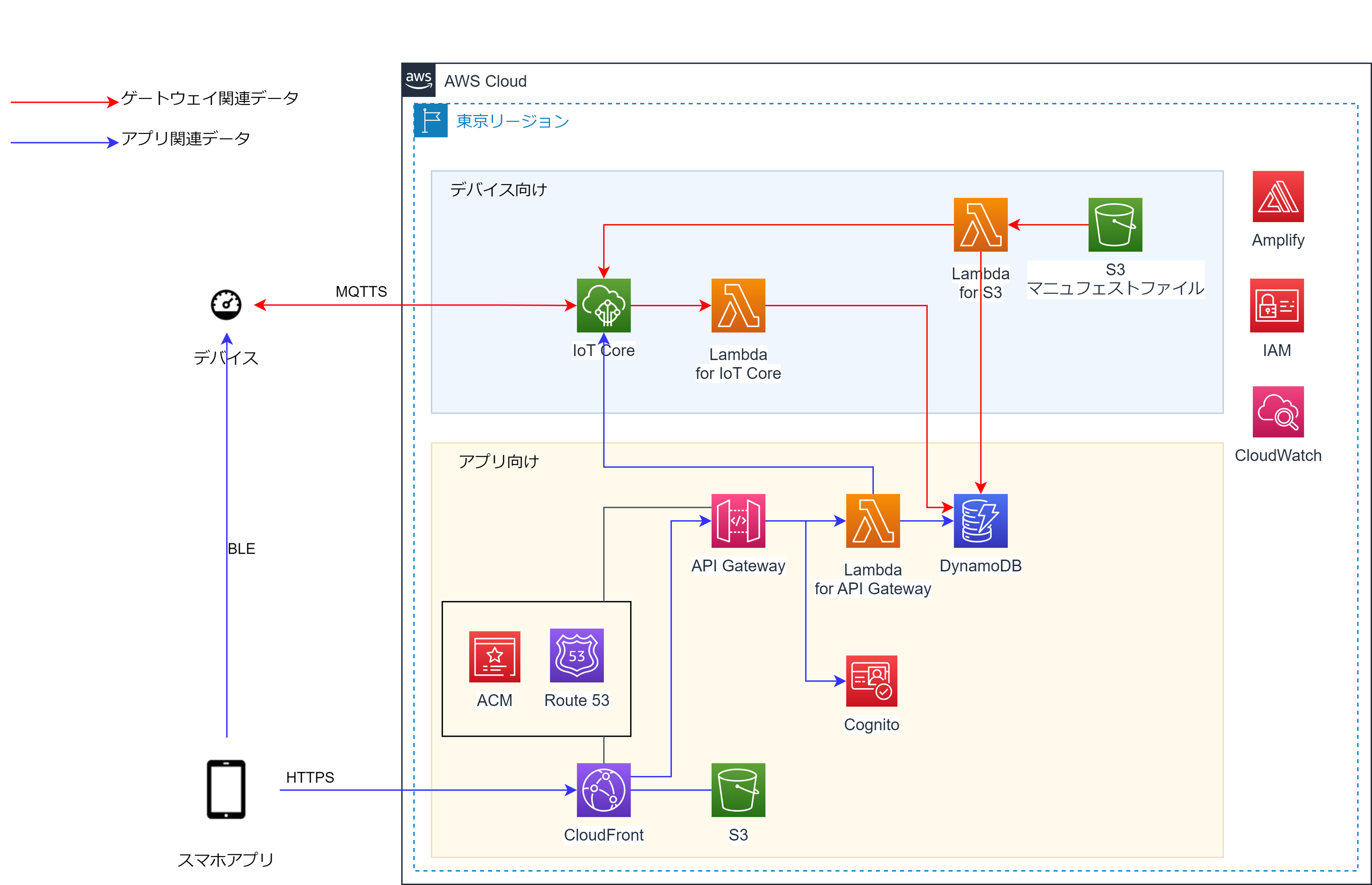Click the IAM service icon
This screenshot has width=1372, height=885.
(1277, 305)
